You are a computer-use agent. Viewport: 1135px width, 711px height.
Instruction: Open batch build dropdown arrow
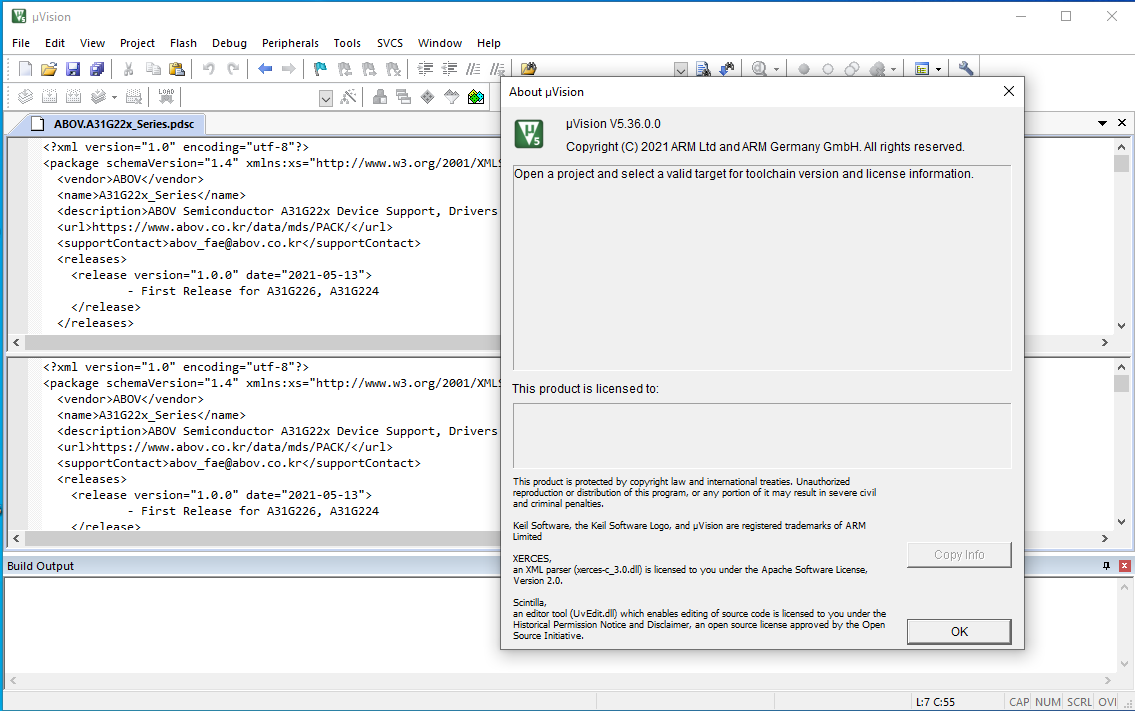[114, 97]
